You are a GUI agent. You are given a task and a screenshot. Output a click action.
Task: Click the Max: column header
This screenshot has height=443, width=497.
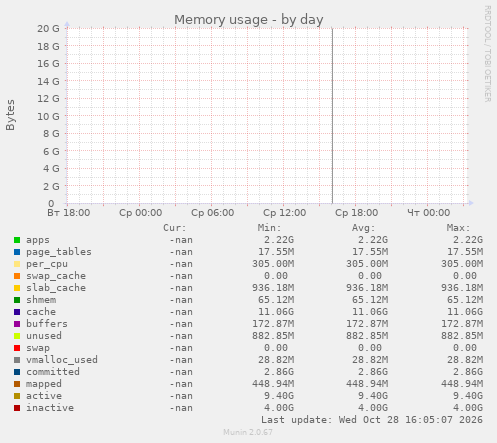(x=459, y=228)
